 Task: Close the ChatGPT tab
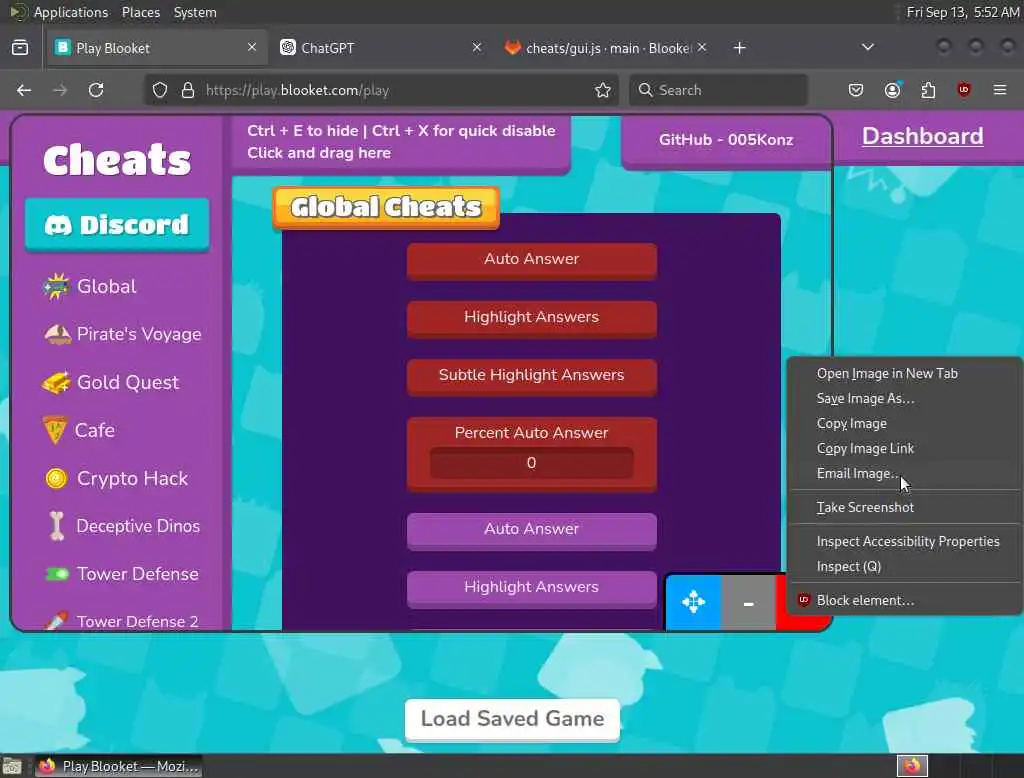point(477,48)
